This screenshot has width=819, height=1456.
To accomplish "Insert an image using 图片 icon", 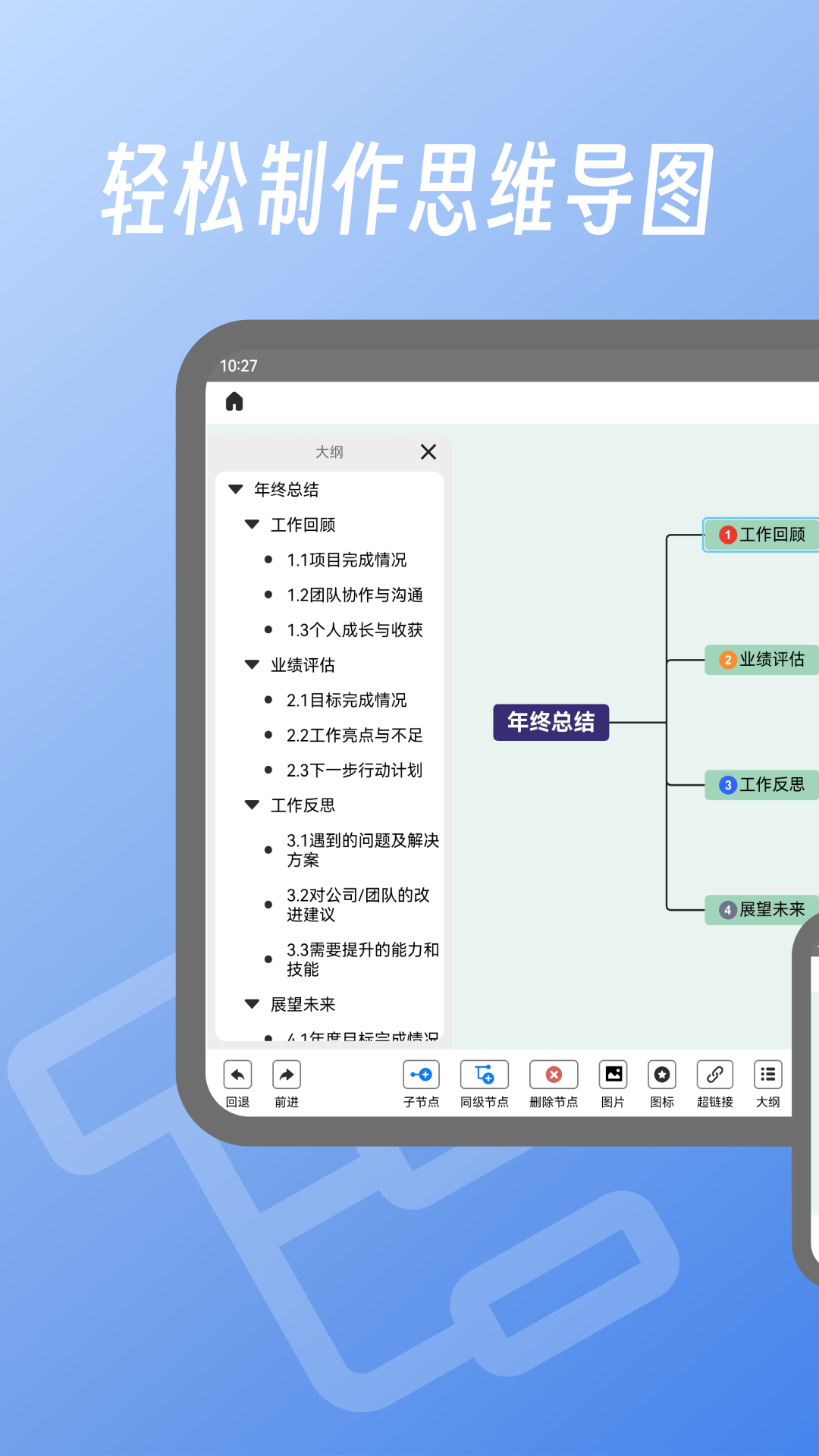I will click(x=613, y=1075).
